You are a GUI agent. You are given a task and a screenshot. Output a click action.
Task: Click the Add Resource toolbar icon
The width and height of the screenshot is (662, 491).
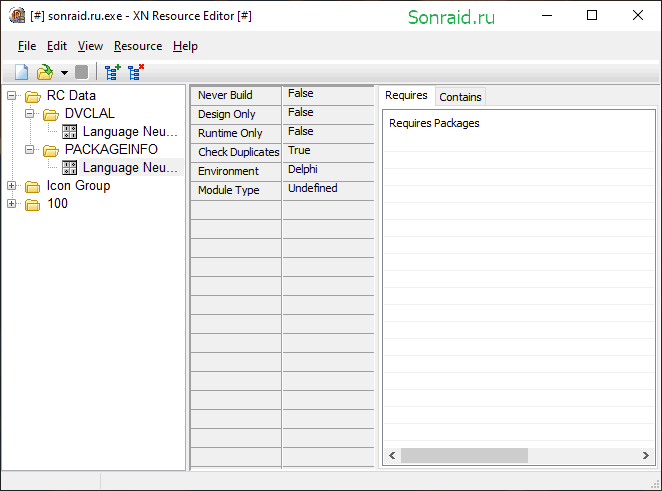(x=112, y=72)
